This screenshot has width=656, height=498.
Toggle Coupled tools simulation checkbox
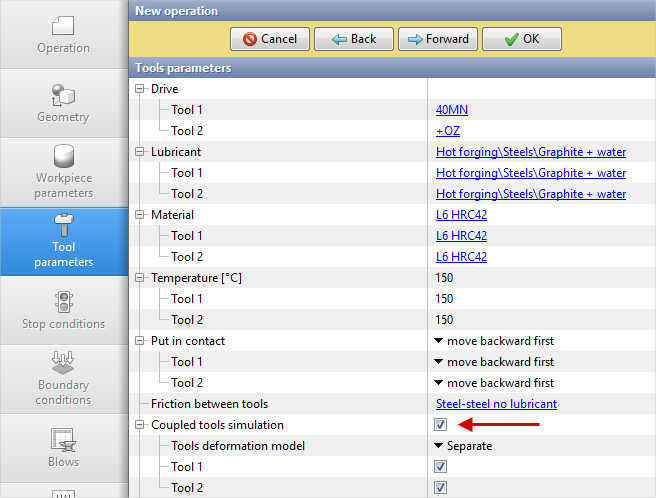[441, 425]
